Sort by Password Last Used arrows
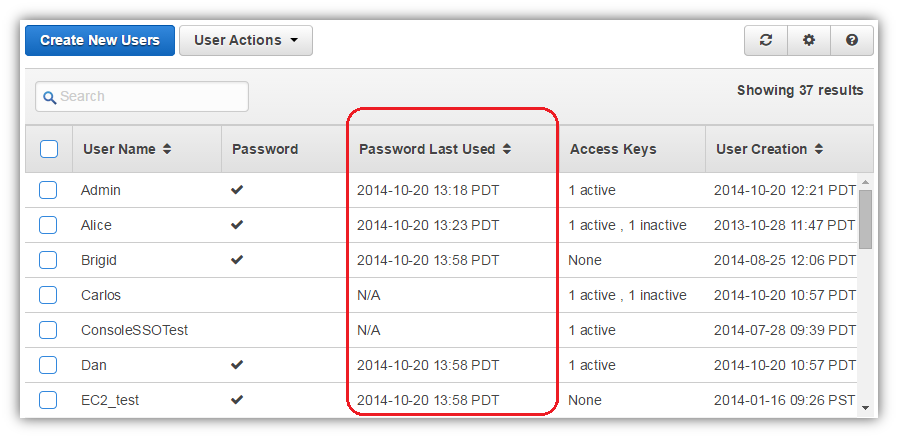This screenshot has height=438, width=898. pyautogui.click(x=506, y=149)
